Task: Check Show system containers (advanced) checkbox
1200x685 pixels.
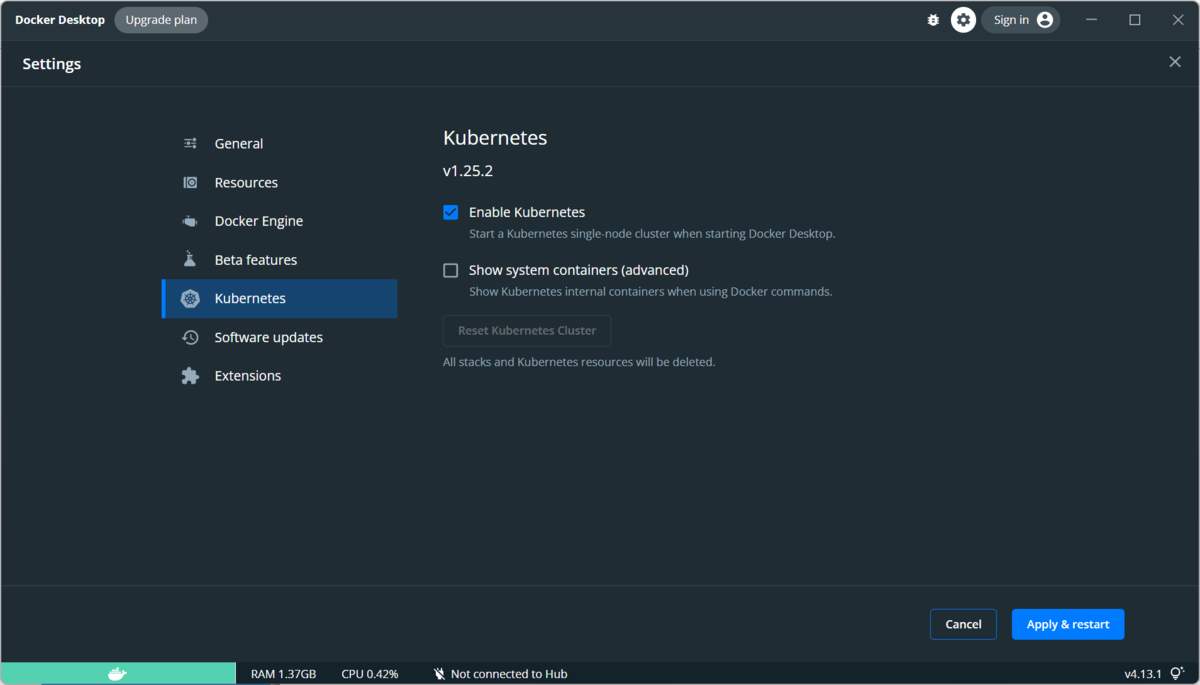Action: [451, 270]
